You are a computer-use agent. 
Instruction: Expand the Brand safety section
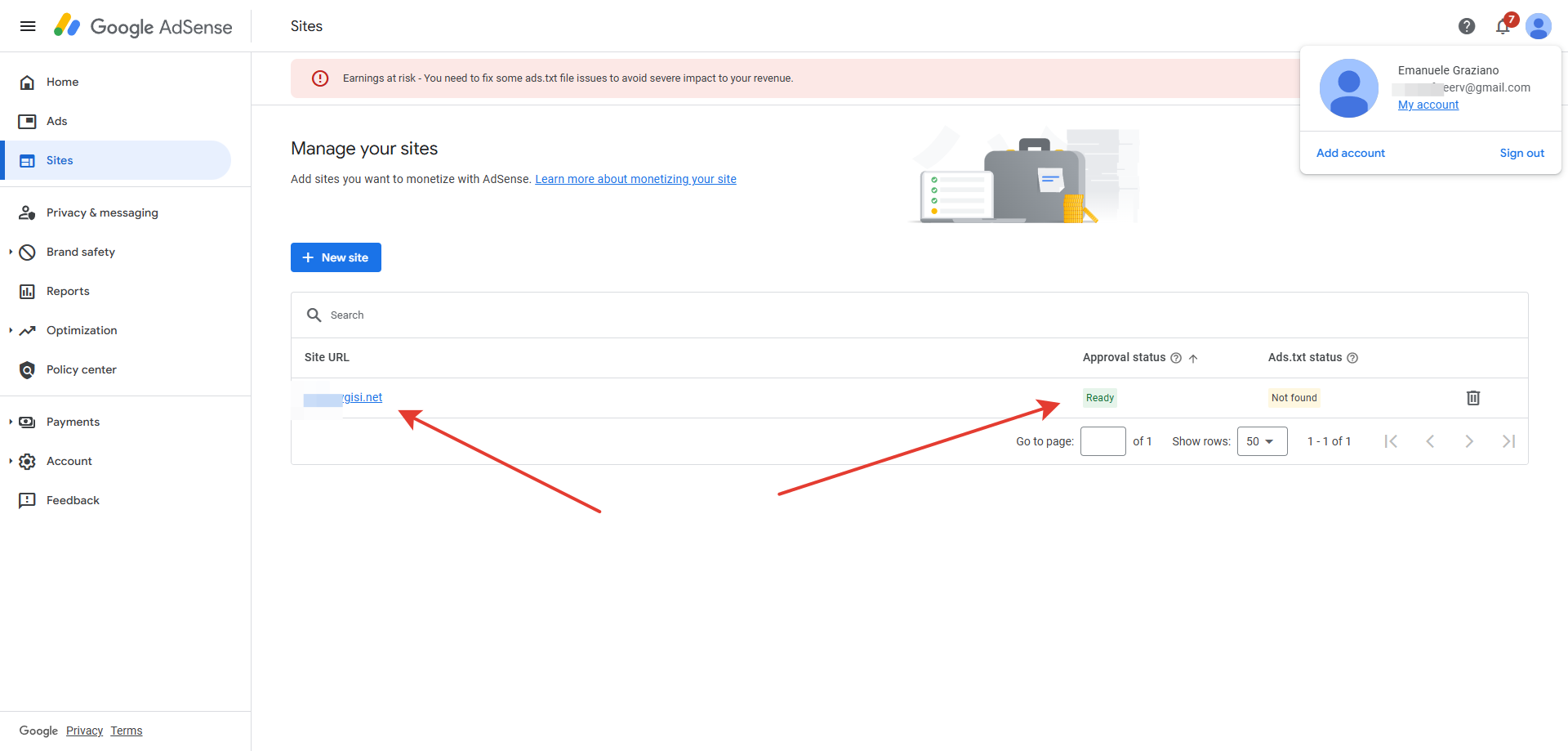[x=11, y=252]
